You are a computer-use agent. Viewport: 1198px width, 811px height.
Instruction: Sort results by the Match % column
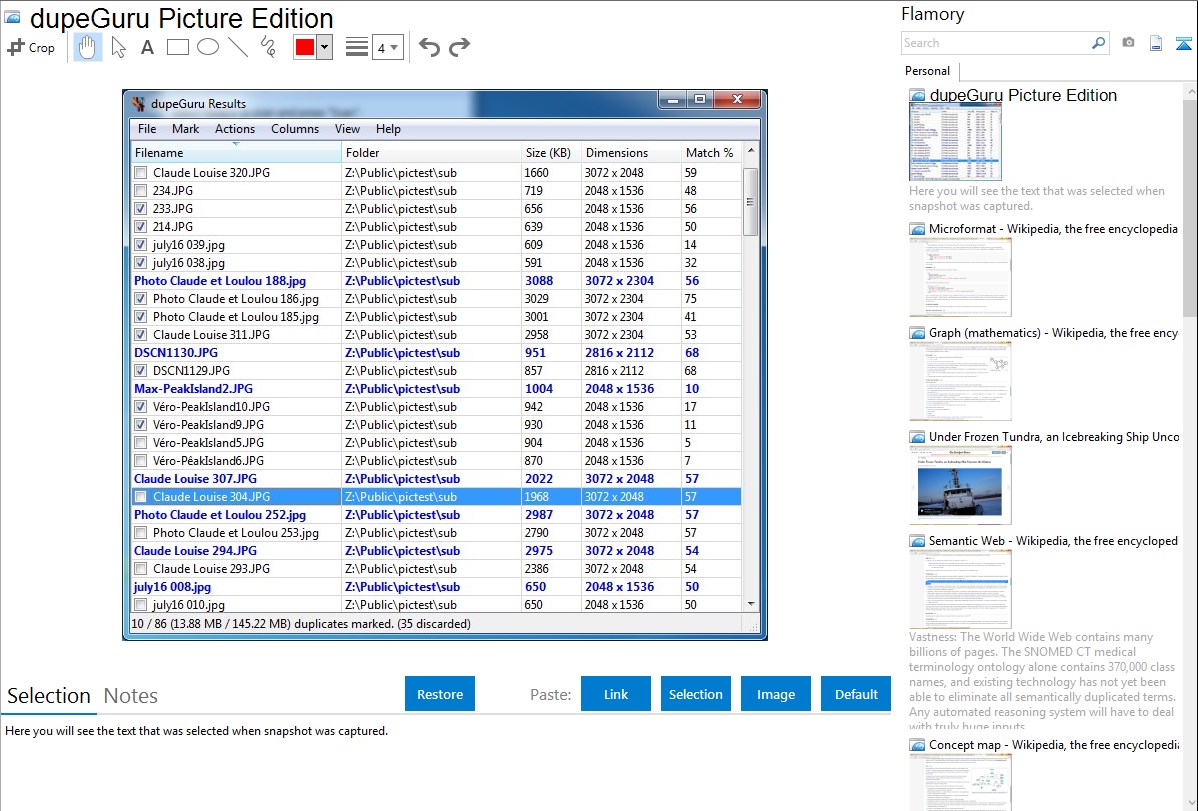(x=711, y=153)
